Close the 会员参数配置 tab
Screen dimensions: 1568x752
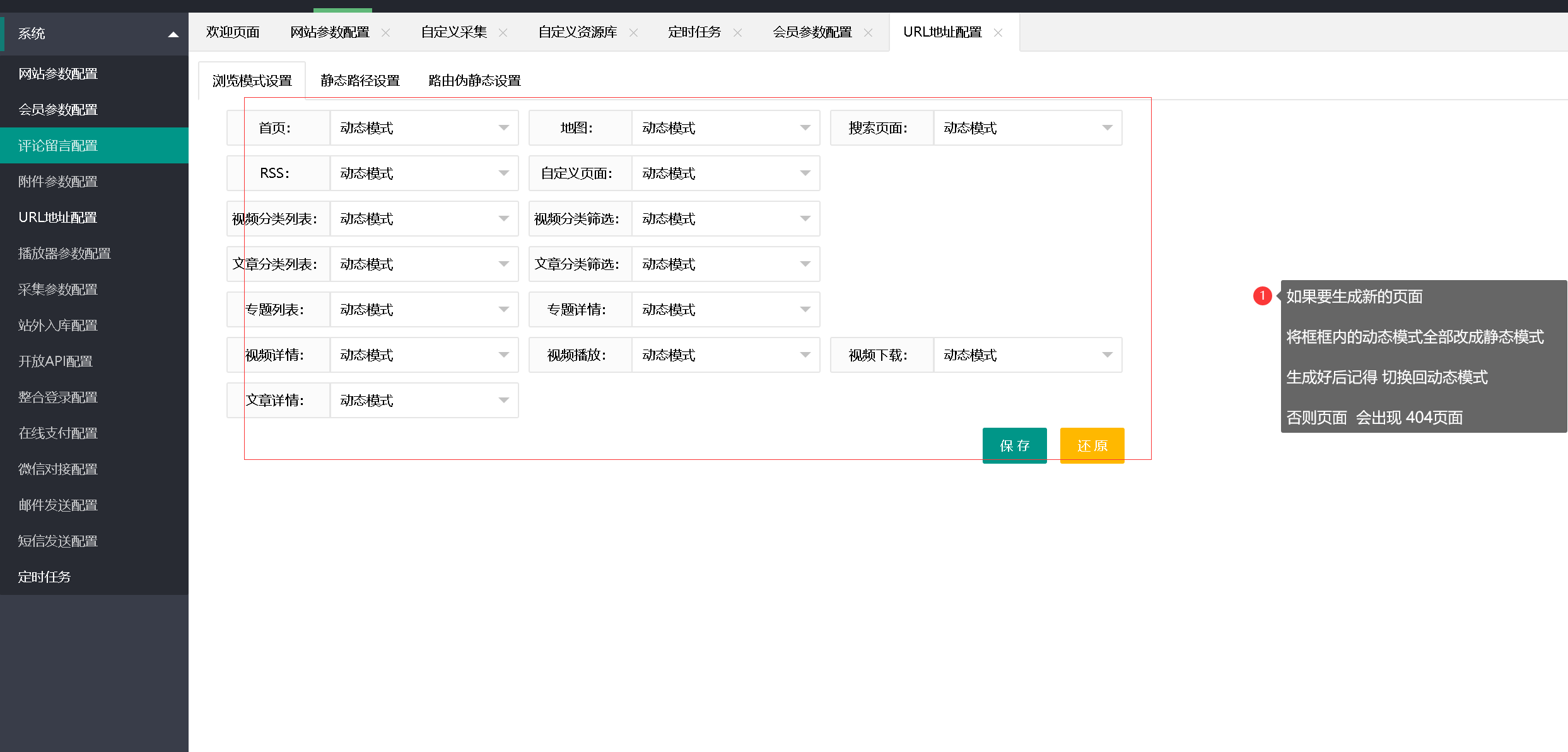pos(868,33)
